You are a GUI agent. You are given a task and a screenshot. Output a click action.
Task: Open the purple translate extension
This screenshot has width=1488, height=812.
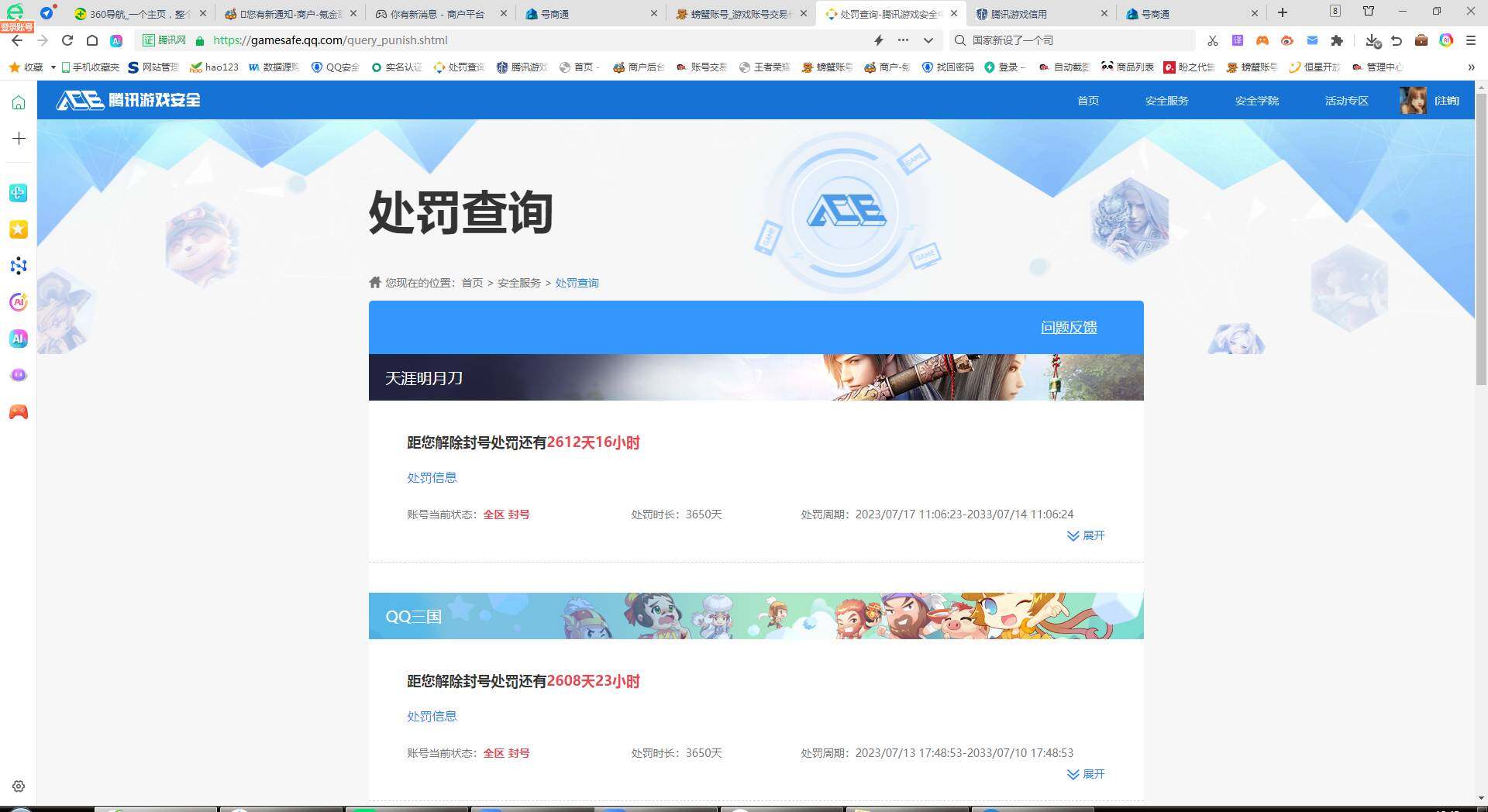coord(1238,40)
